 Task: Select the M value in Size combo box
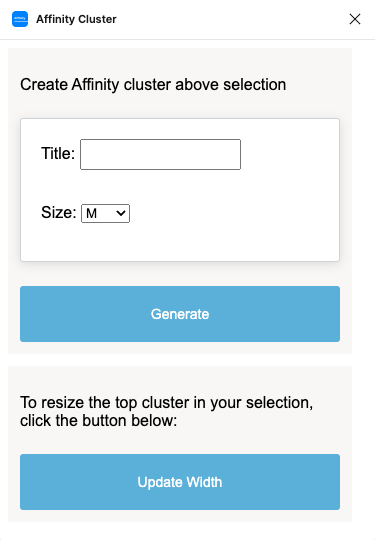(91, 214)
